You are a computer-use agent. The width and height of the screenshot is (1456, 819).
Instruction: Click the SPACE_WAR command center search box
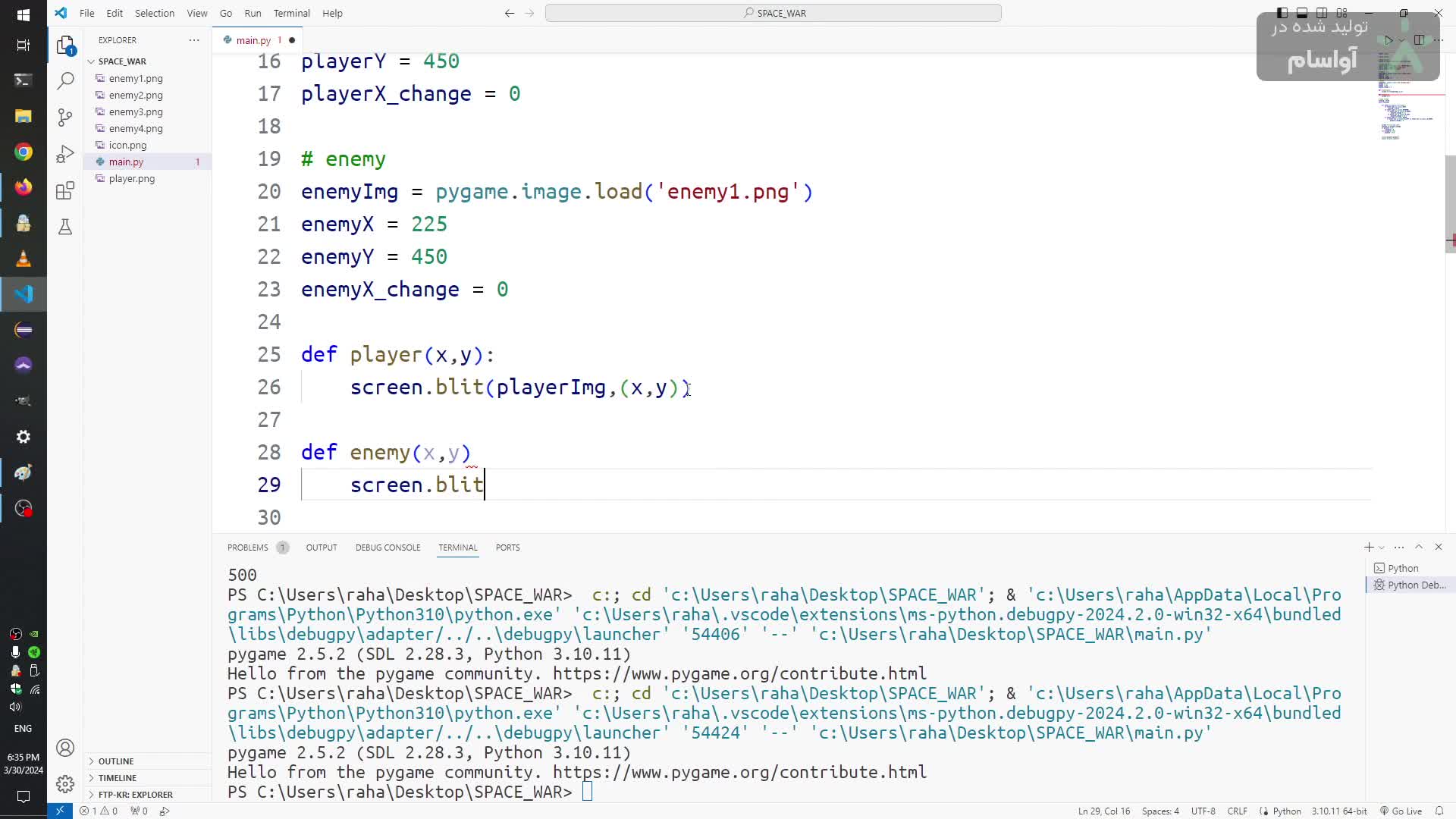click(x=773, y=13)
